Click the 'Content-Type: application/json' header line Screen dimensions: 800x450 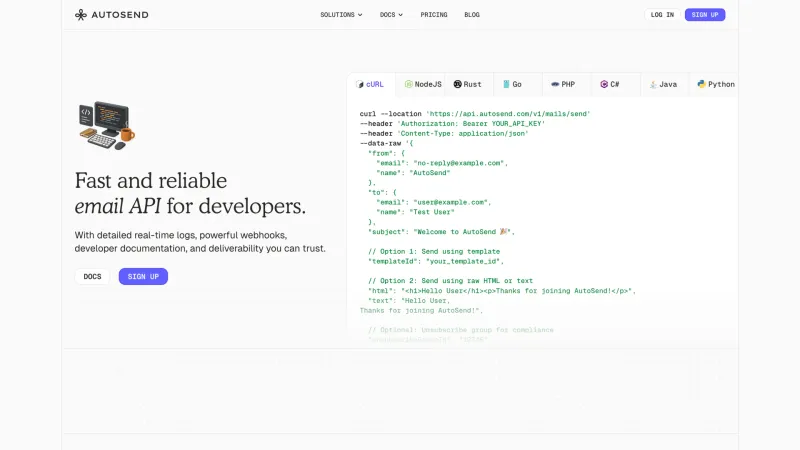[444, 134]
